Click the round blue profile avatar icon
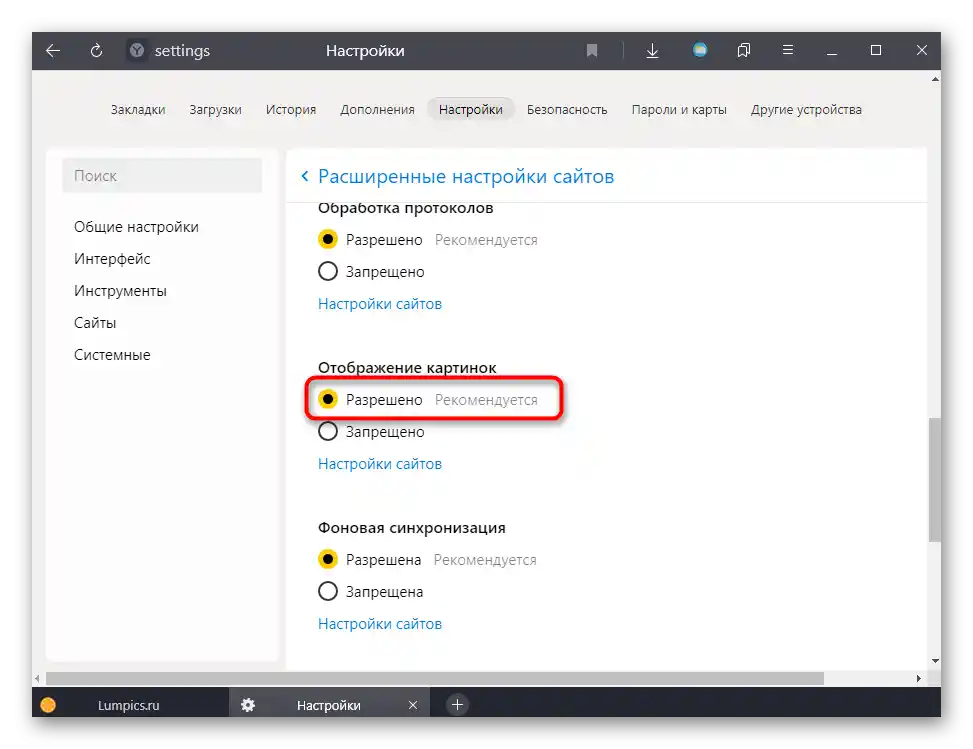The width and height of the screenshot is (973, 749). point(700,50)
